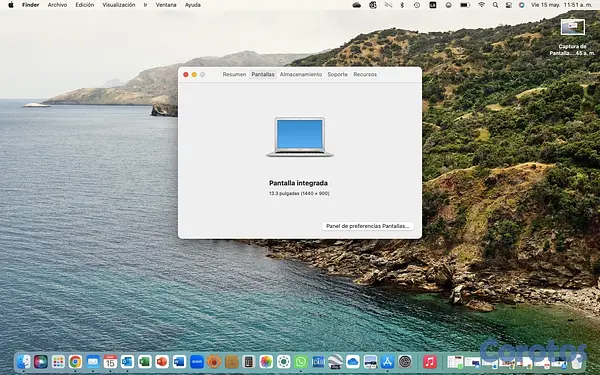
Task: Open the Visualización menu
Action: pos(119,5)
